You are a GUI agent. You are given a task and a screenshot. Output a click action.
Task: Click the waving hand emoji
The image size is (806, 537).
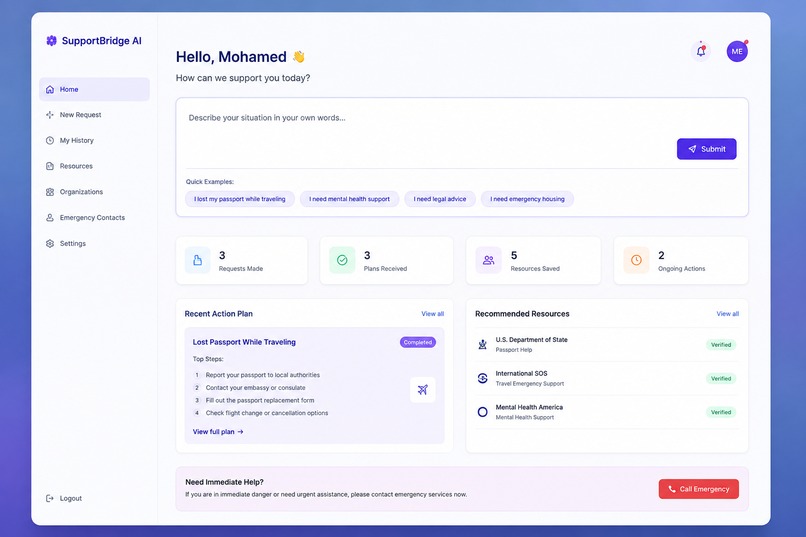pyautogui.click(x=299, y=57)
